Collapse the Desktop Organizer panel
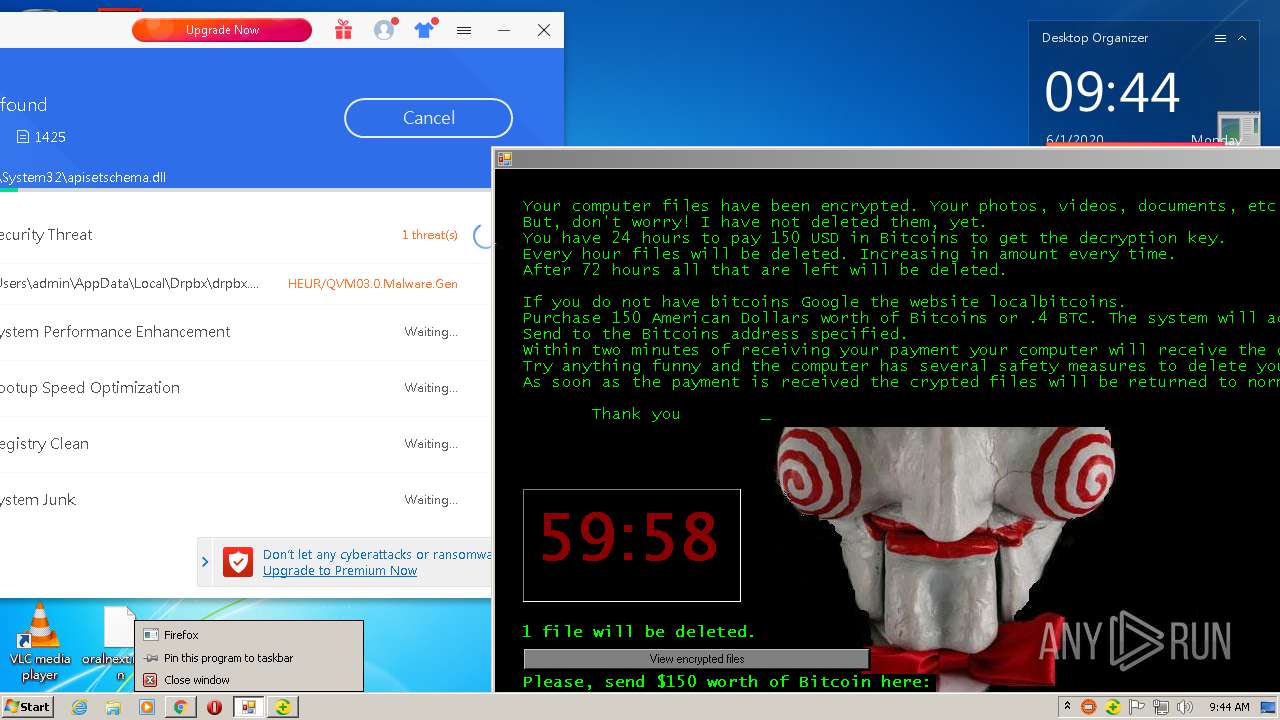The image size is (1280, 720). pos(1242,38)
